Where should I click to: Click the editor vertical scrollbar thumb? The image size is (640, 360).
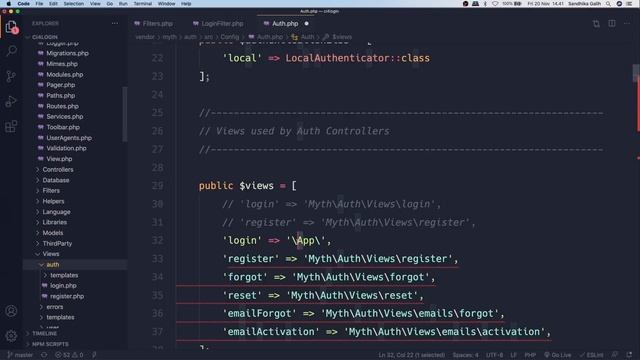(x=636, y=73)
